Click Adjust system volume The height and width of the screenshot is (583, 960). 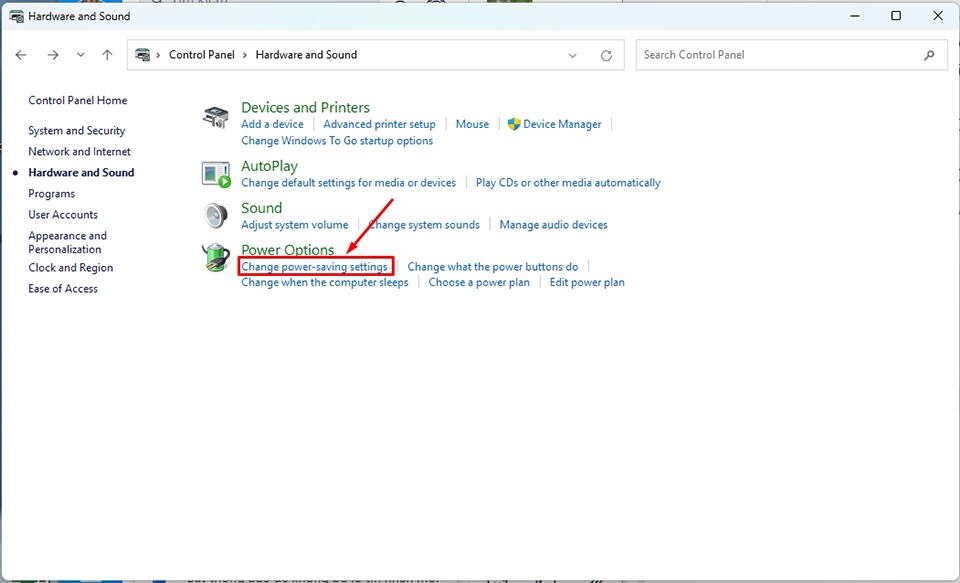tap(294, 225)
